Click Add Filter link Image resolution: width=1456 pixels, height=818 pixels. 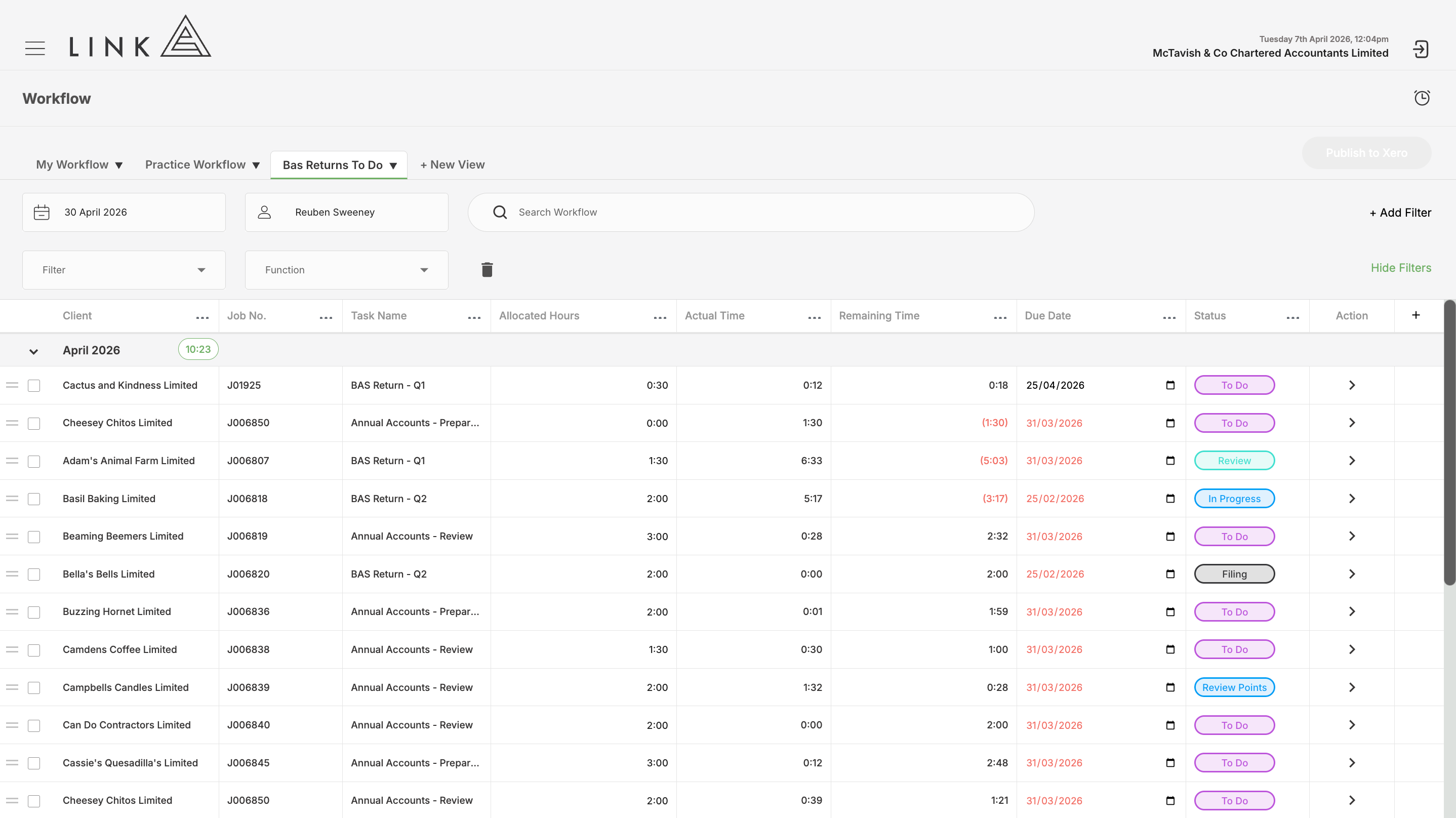pyautogui.click(x=1401, y=213)
